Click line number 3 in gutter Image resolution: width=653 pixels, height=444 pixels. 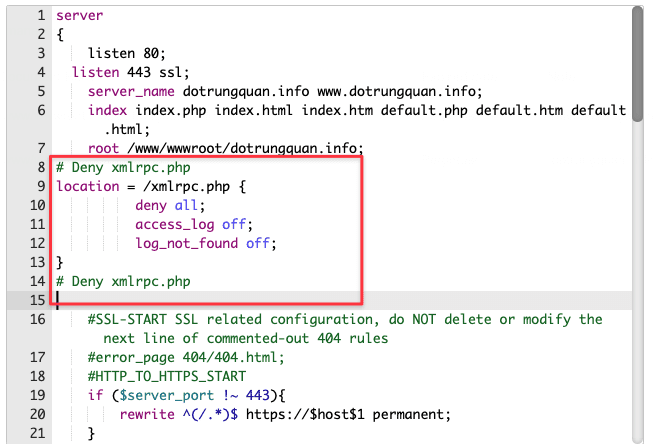(x=41, y=53)
